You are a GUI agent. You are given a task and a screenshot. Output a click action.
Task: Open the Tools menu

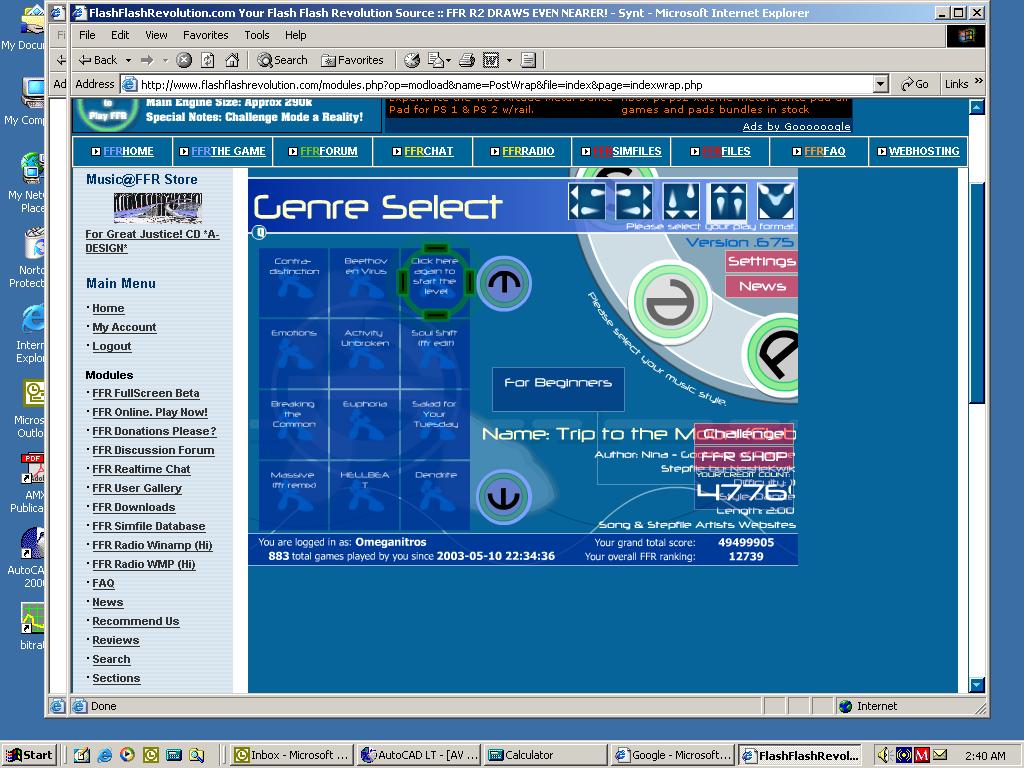[x=257, y=35]
